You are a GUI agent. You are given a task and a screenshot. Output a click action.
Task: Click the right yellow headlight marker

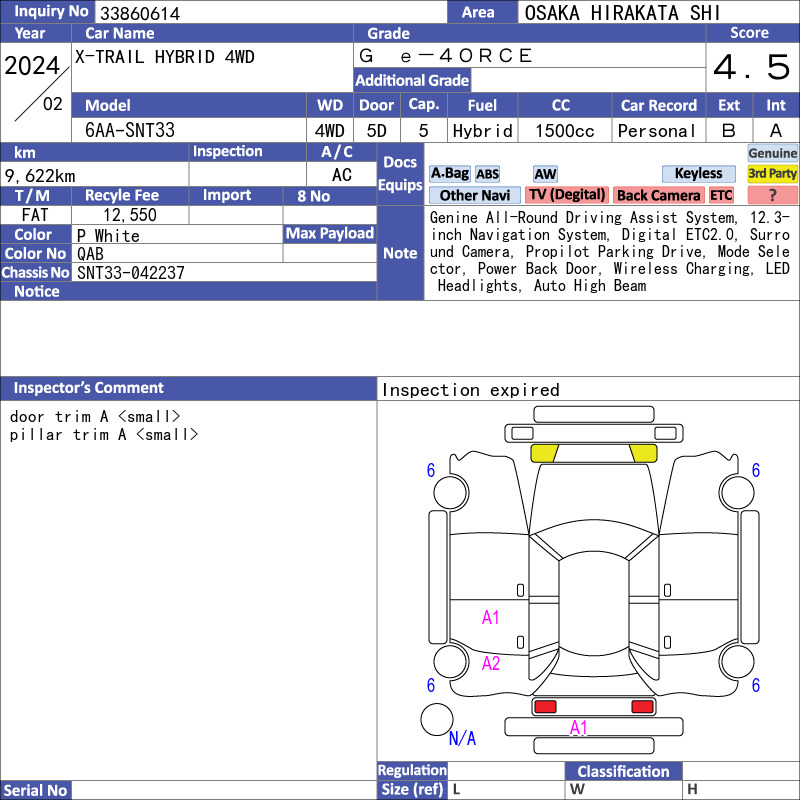pyautogui.click(x=643, y=454)
